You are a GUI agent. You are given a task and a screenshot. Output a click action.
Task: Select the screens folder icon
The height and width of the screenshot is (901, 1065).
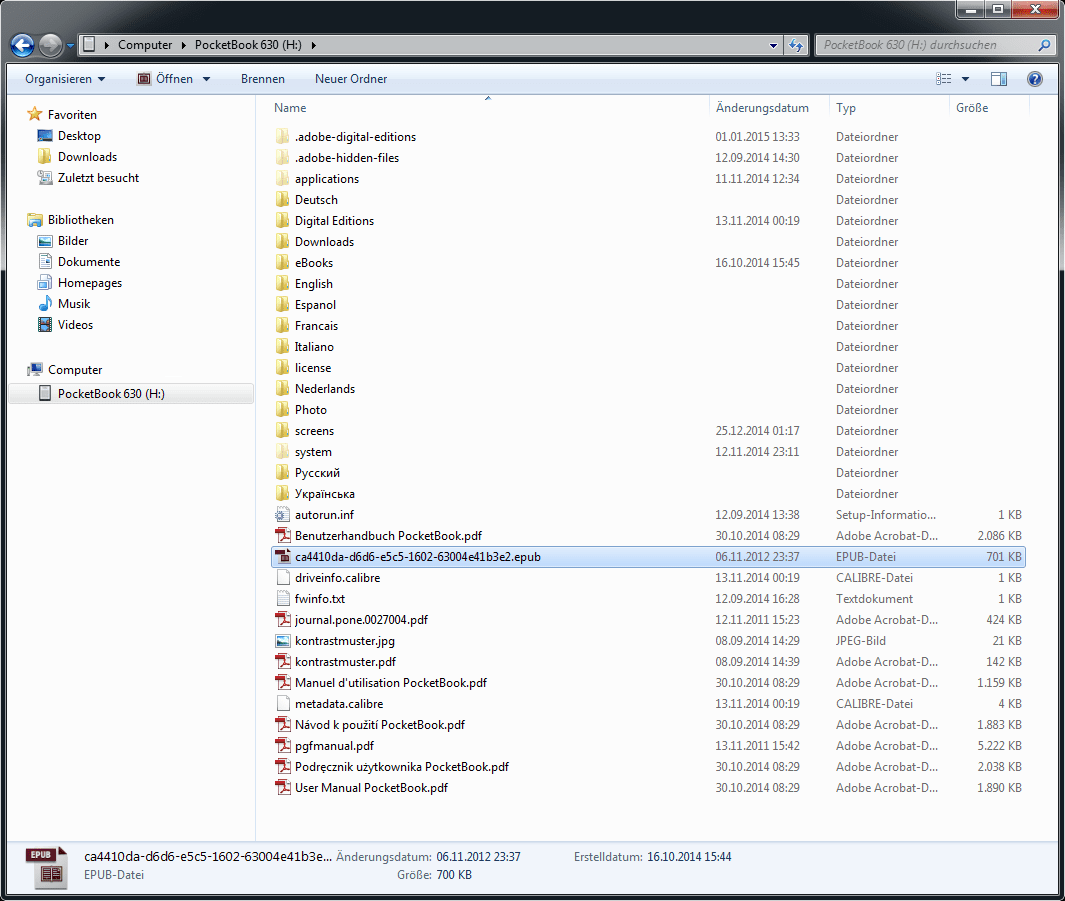[x=283, y=430]
